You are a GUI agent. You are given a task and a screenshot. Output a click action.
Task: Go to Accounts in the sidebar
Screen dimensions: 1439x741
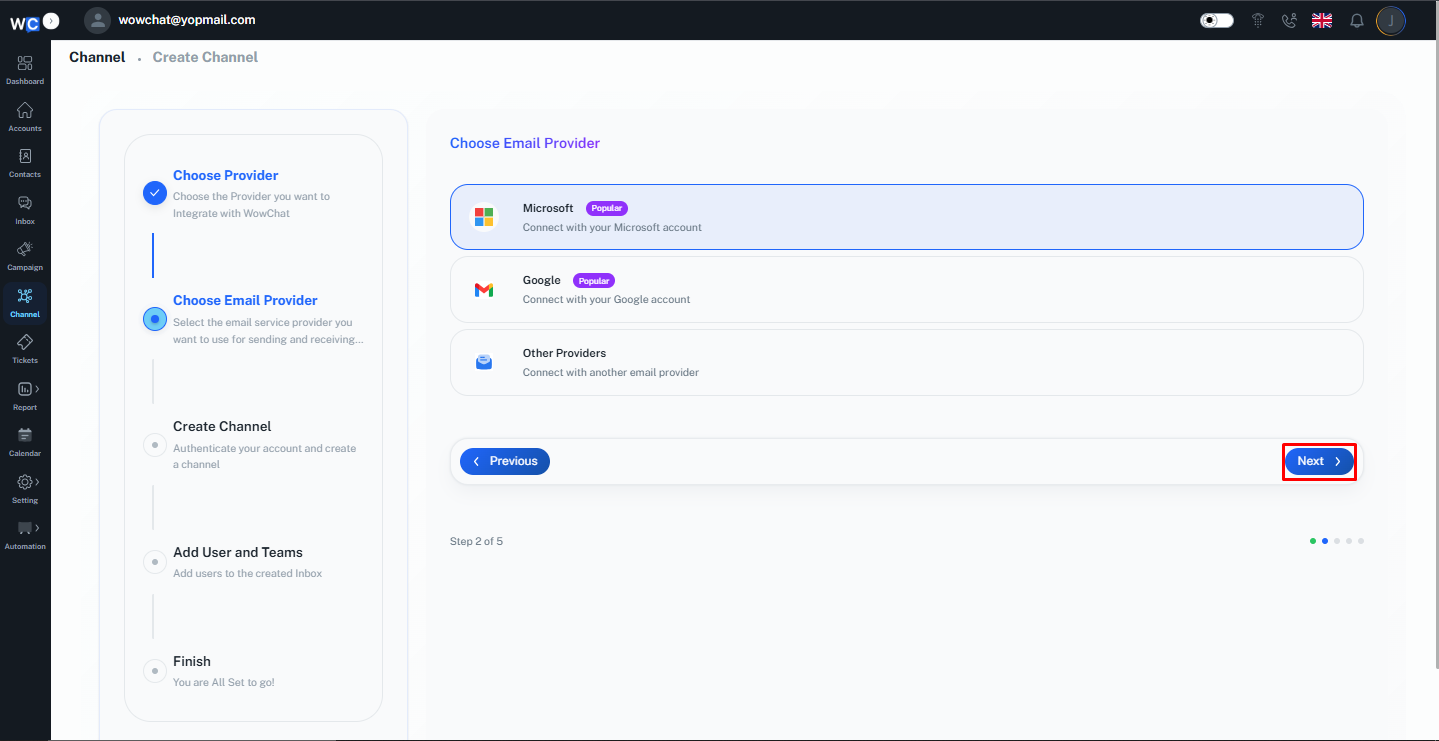click(25, 110)
